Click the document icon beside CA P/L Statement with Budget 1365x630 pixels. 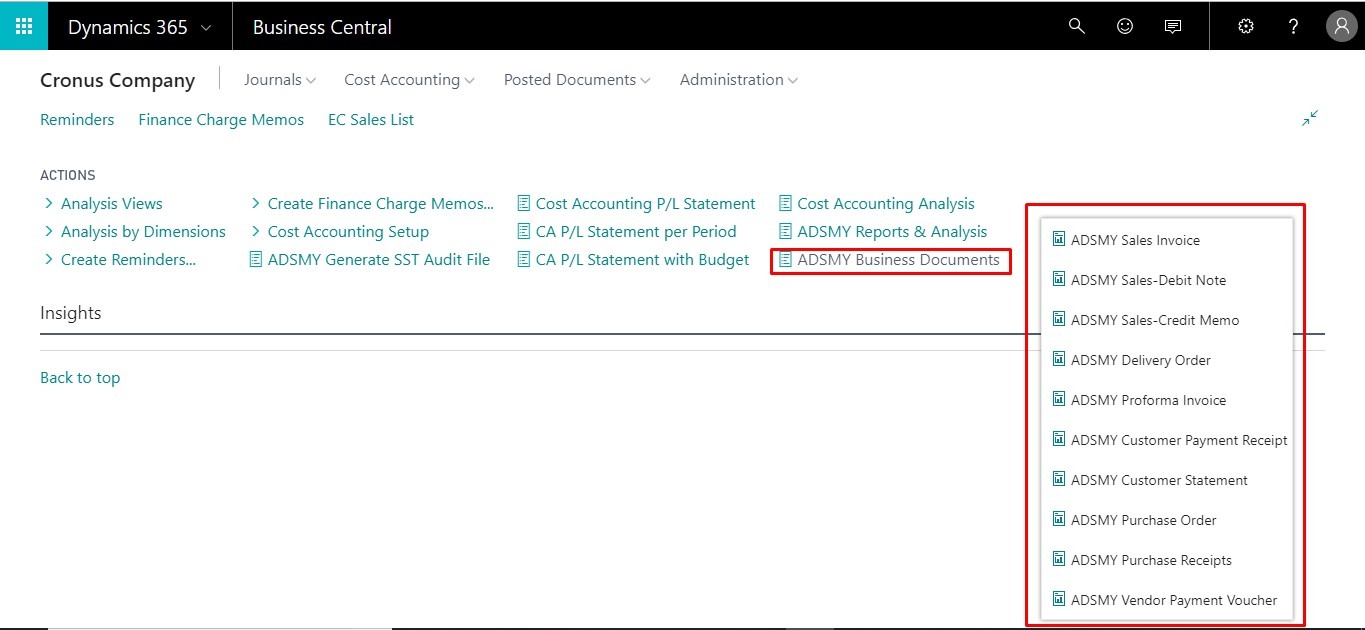(x=524, y=260)
